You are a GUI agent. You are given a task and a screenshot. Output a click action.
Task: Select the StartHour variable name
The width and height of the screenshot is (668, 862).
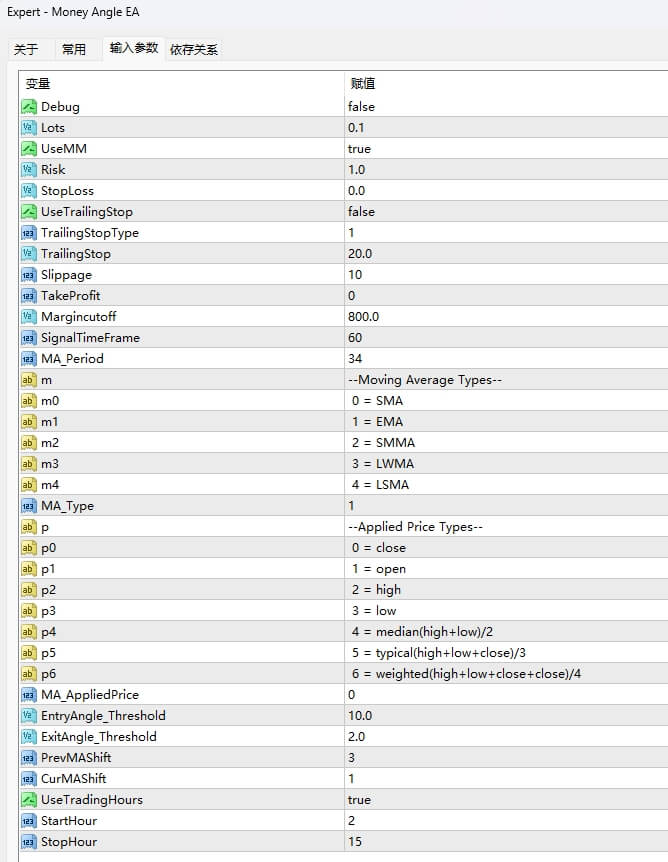pos(69,820)
